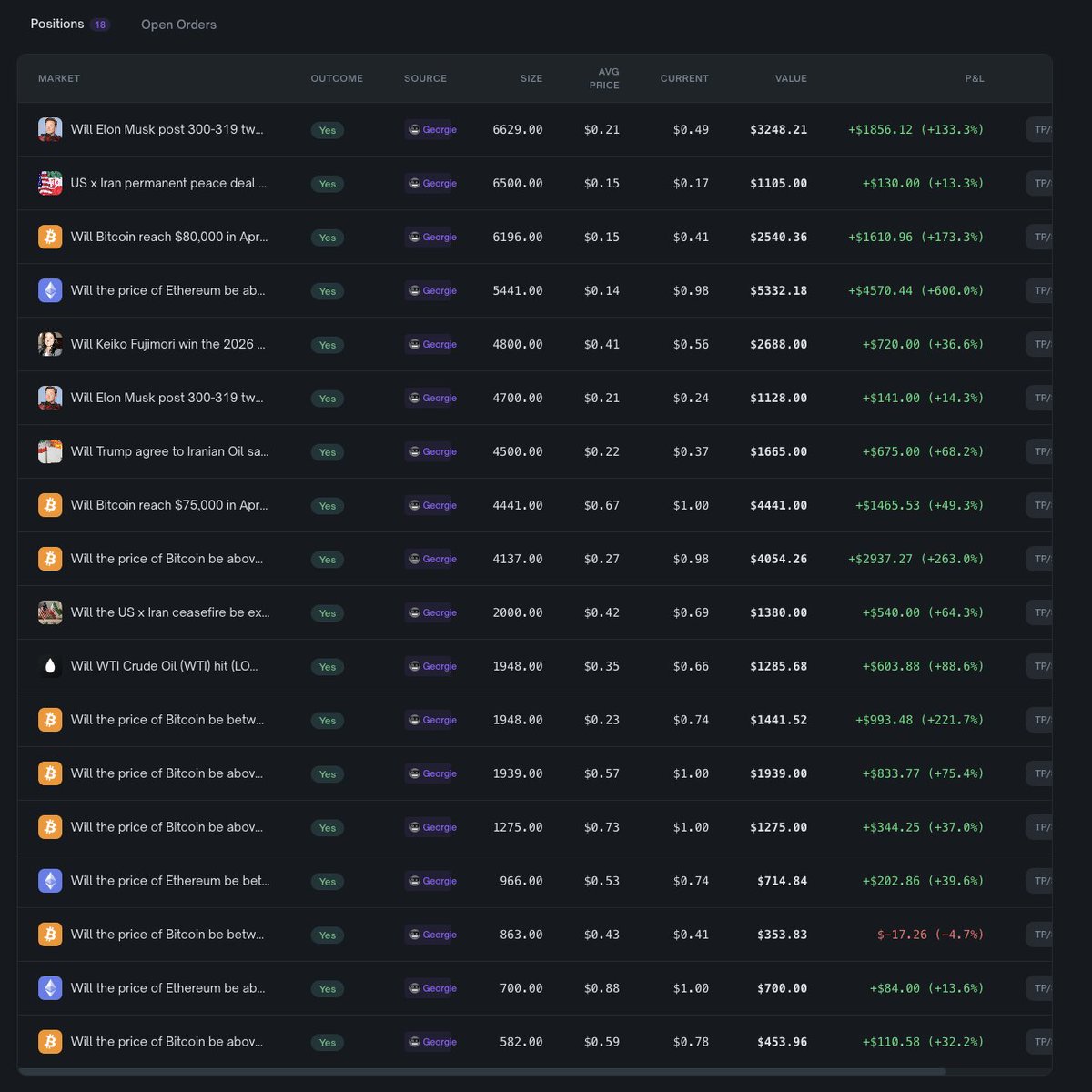Open the 'Will Bitcoin reach $75,000 in Apr...' market

tap(169, 505)
